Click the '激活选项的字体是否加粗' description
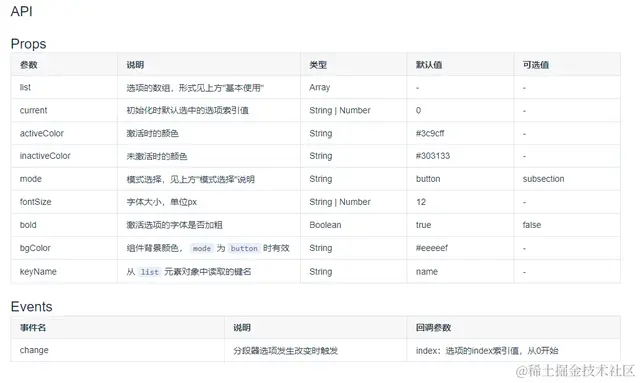640x383 pixels. (174, 225)
